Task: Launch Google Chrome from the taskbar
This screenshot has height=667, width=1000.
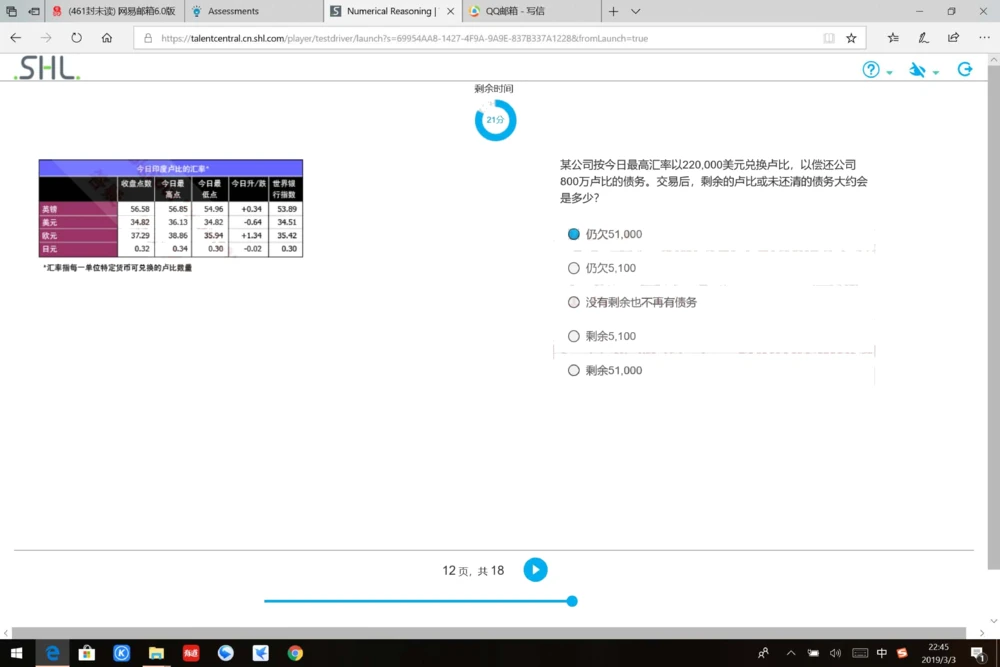Action: (x=294, y=653)
